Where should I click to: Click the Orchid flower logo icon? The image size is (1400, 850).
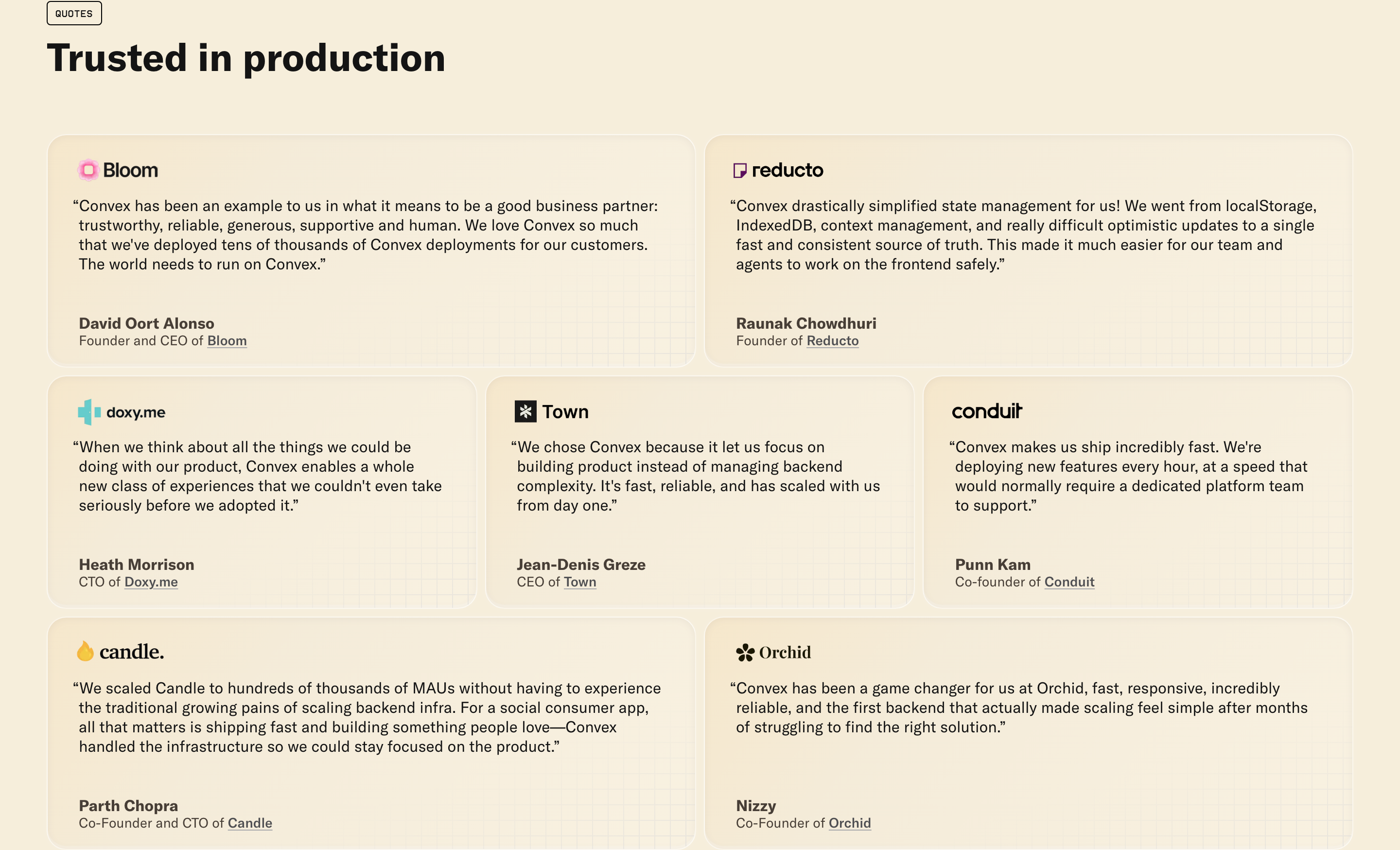coord(745,652)
